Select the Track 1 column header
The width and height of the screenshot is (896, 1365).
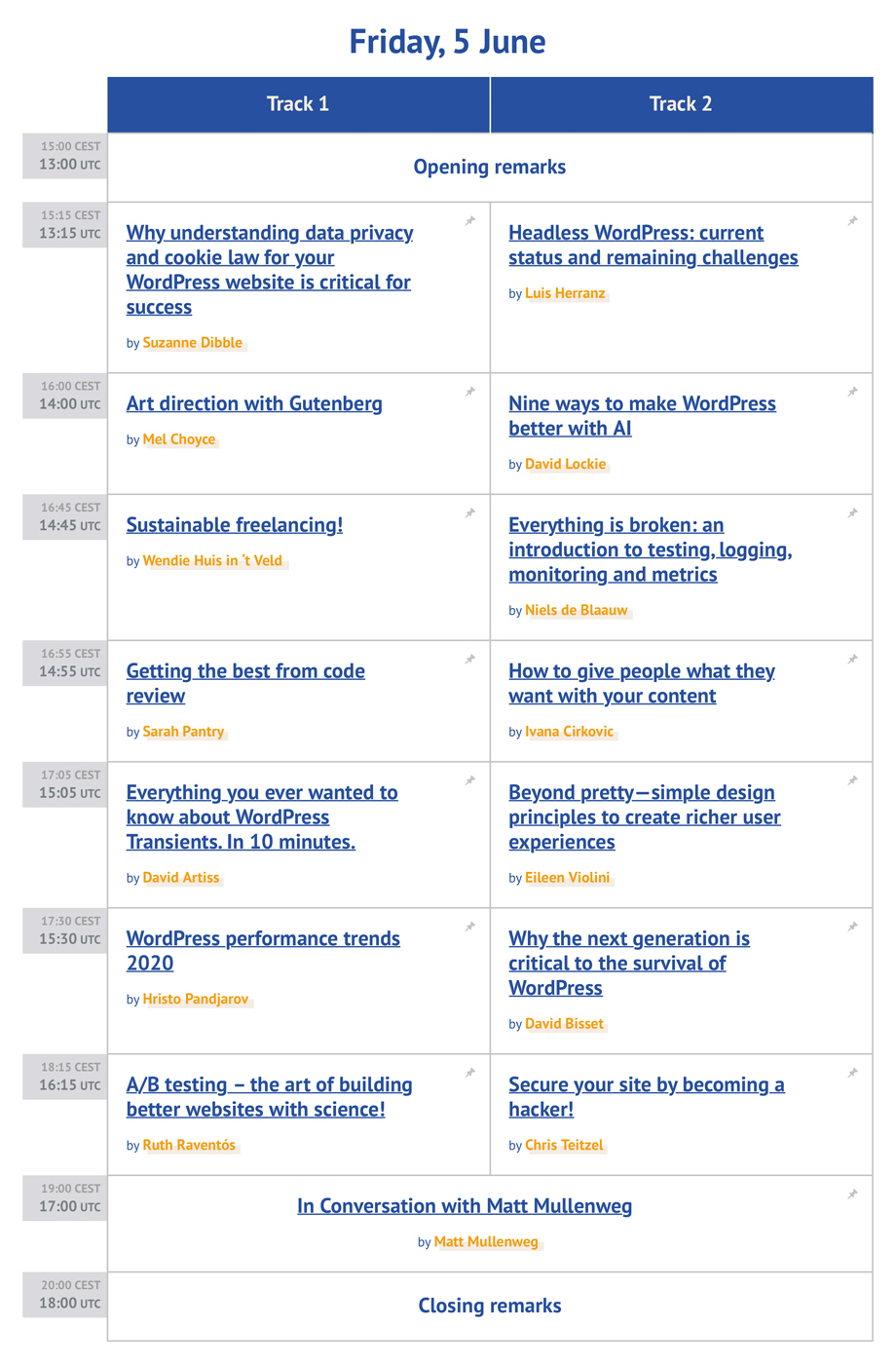(x=298, y=104)
